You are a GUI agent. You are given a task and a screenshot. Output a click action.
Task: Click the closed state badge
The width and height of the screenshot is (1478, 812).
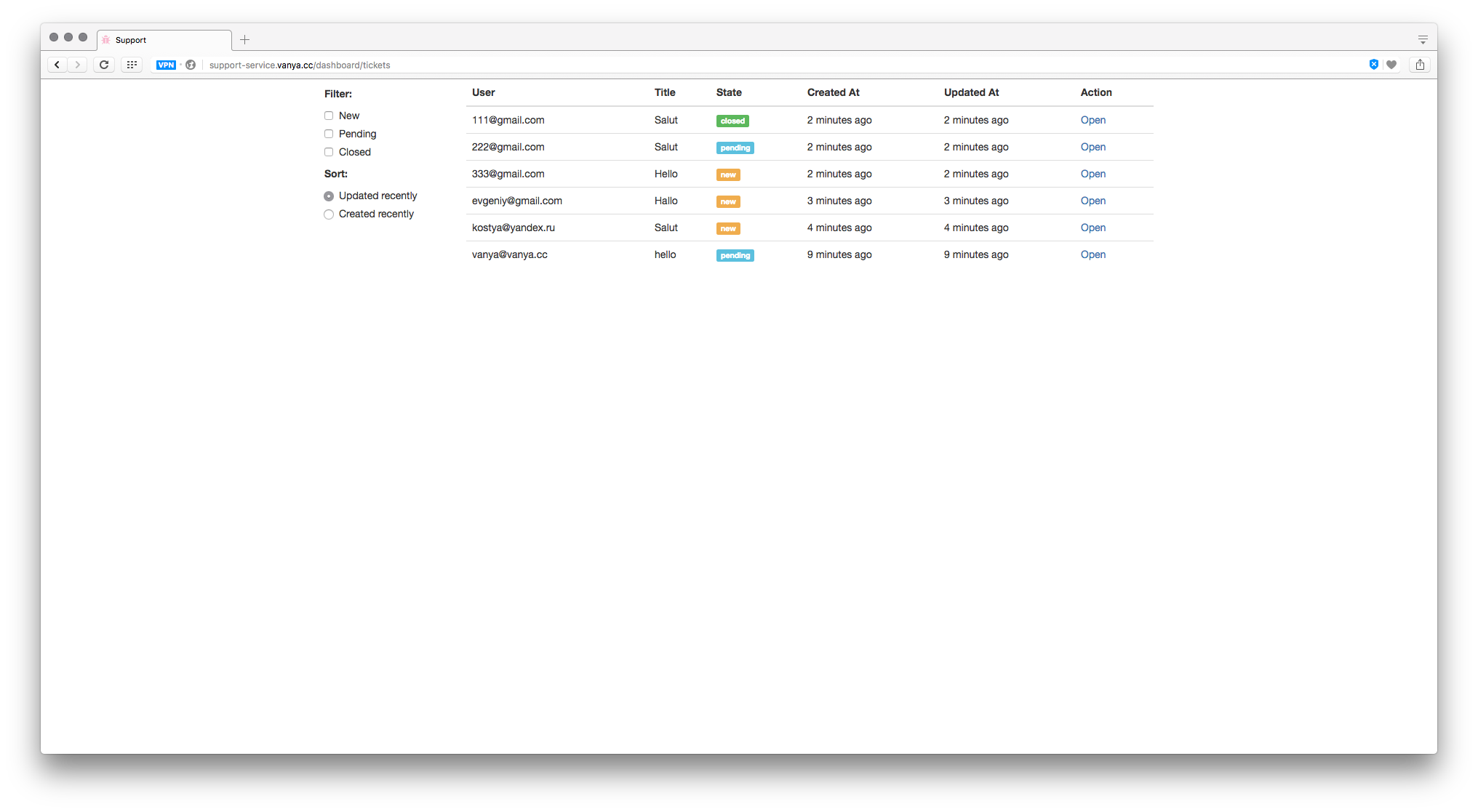click(x=732, y=121)
